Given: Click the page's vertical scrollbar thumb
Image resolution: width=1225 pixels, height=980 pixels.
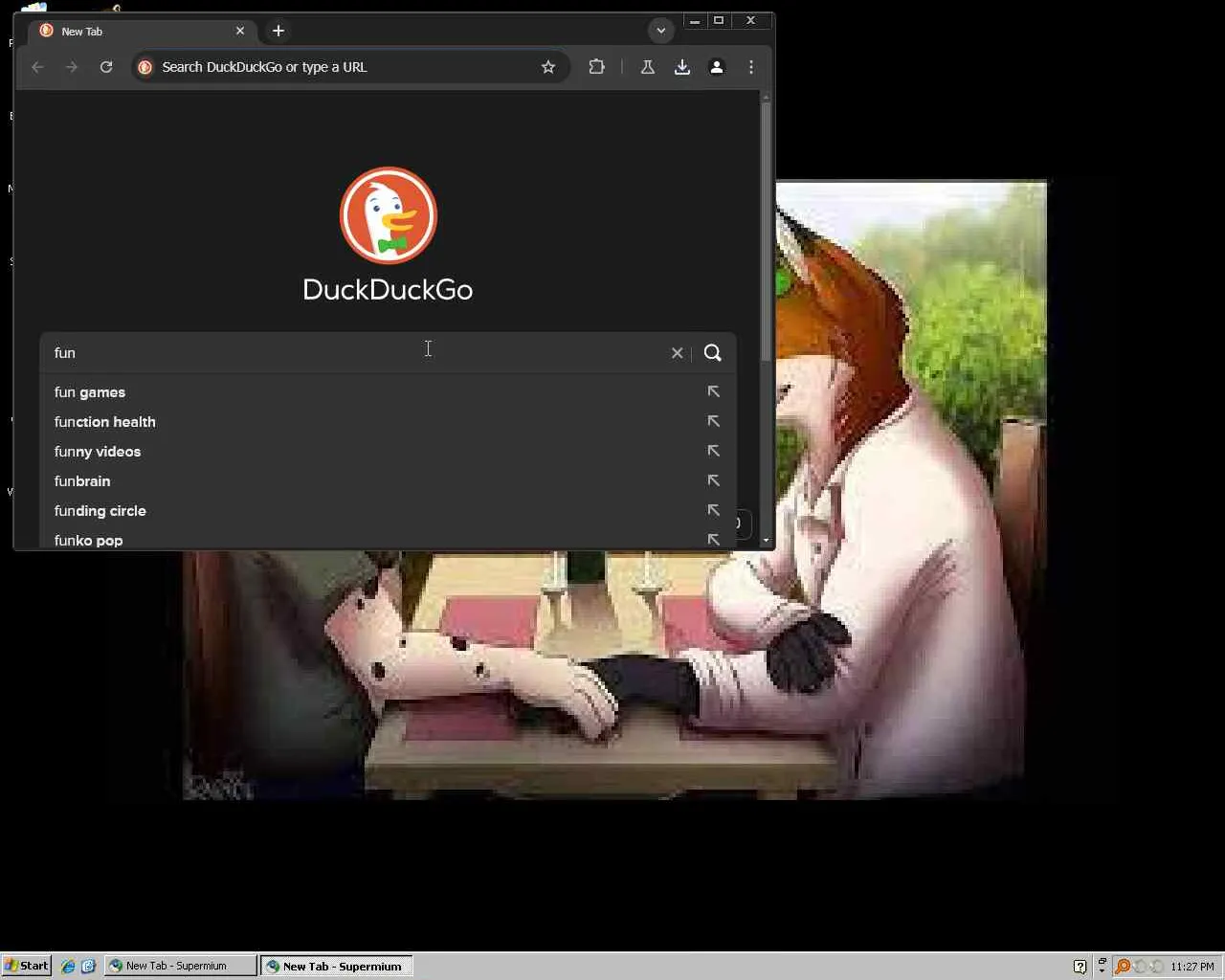Looking at the screenshot, I should click(766, 232).
